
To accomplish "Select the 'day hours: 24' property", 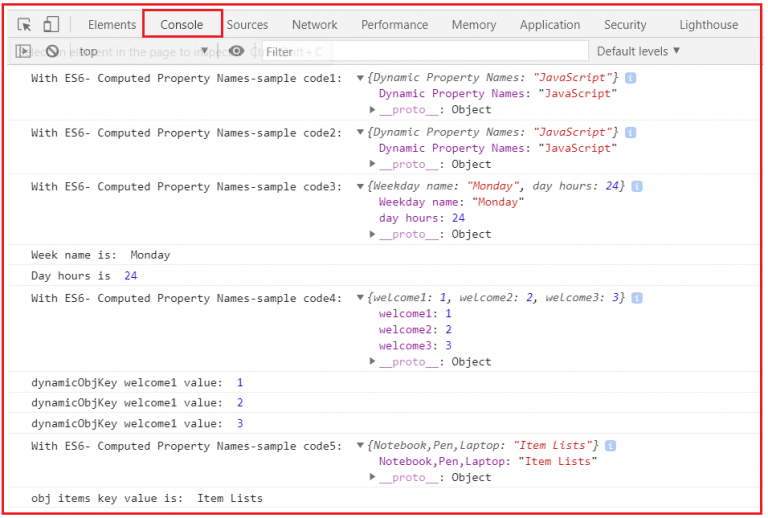I will click(x=422, y=218).
